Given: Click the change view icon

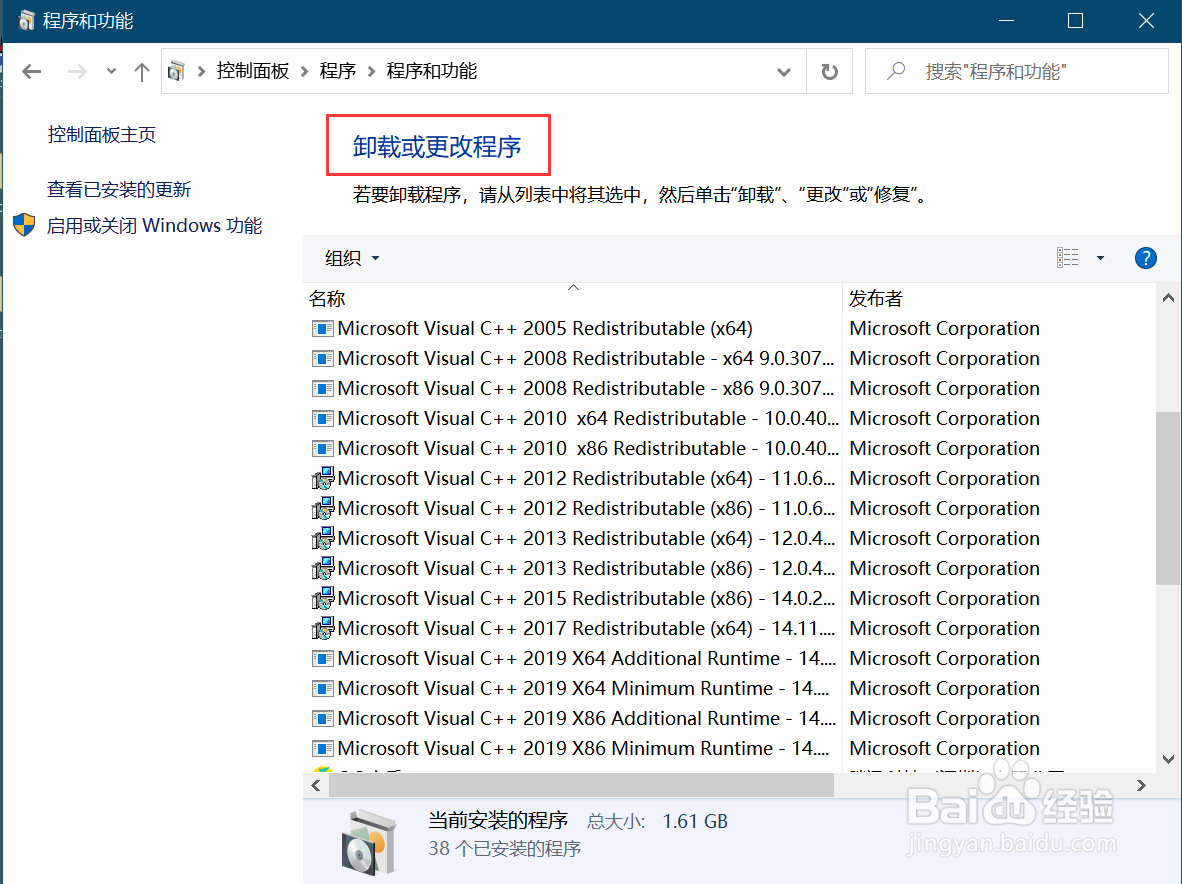Looking at the screenshot, I should tap(1067, 258).
